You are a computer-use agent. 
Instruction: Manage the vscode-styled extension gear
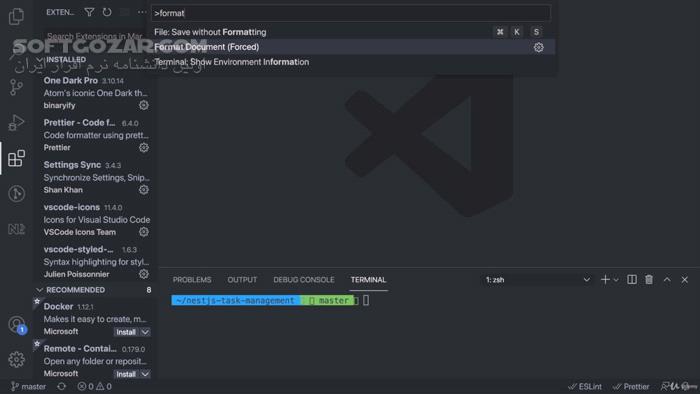click(144, 274)
